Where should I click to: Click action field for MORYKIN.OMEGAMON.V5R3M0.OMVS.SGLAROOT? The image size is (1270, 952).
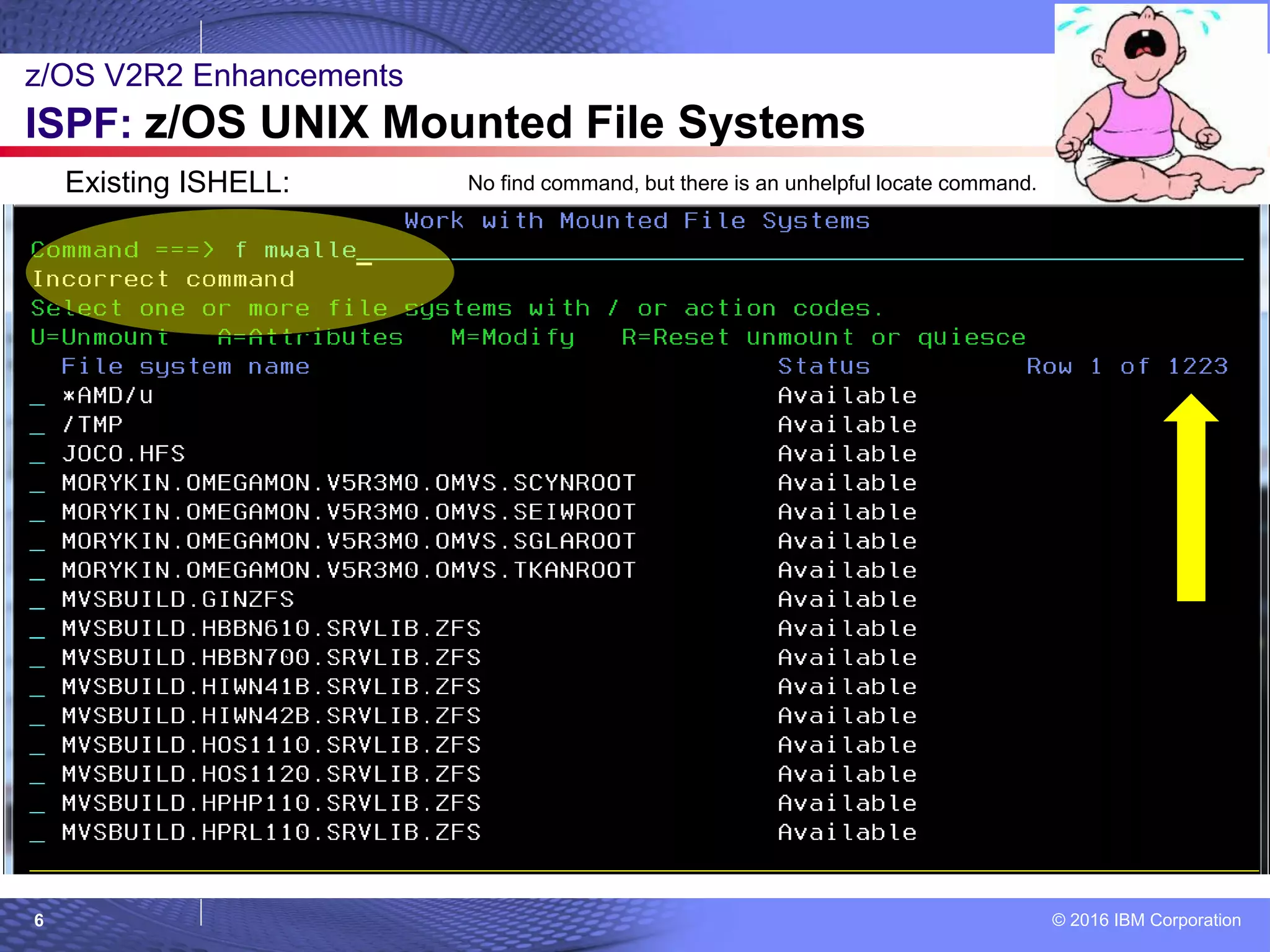(x=38, y=542)
